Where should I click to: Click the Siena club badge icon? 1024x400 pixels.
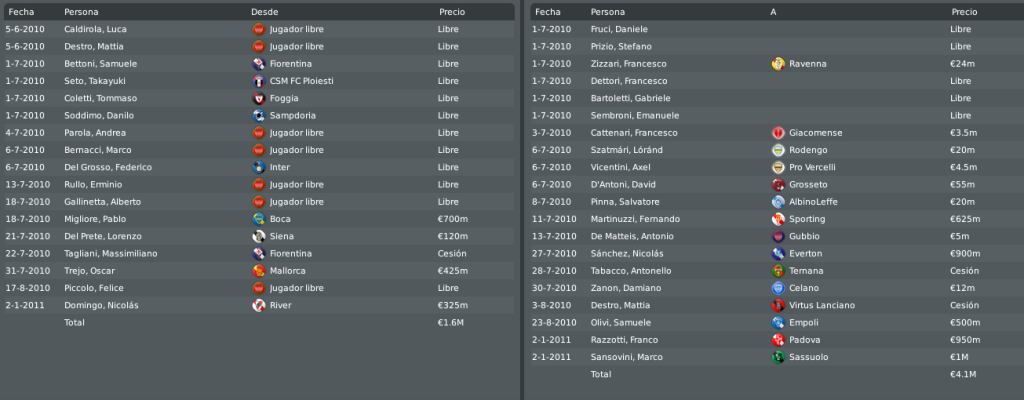(259, 236)
